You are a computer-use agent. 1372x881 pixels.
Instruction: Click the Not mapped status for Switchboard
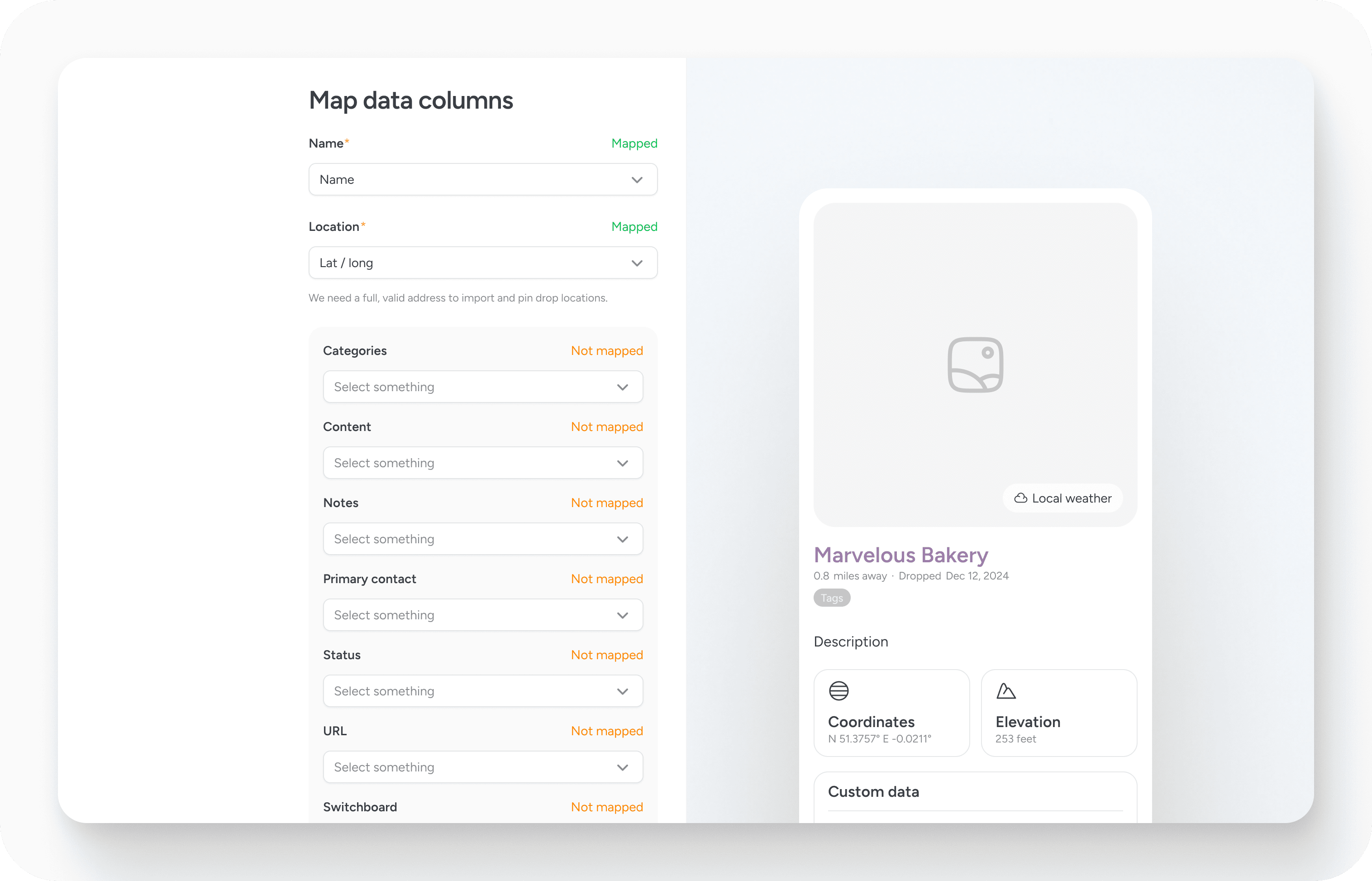tap(606, 807)
